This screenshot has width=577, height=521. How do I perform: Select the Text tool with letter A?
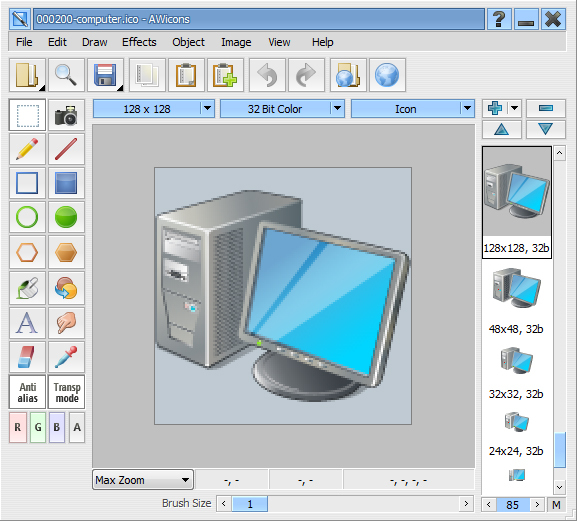point(27,323)
